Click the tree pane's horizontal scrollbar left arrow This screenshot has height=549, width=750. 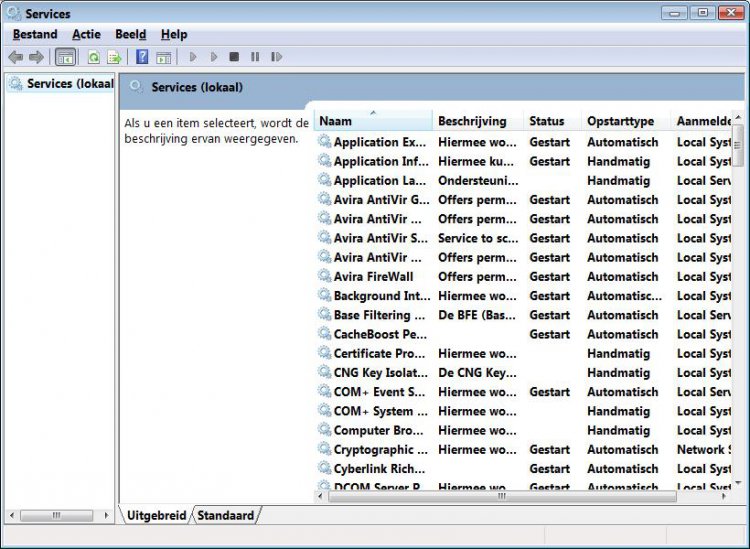coord(12,516)
